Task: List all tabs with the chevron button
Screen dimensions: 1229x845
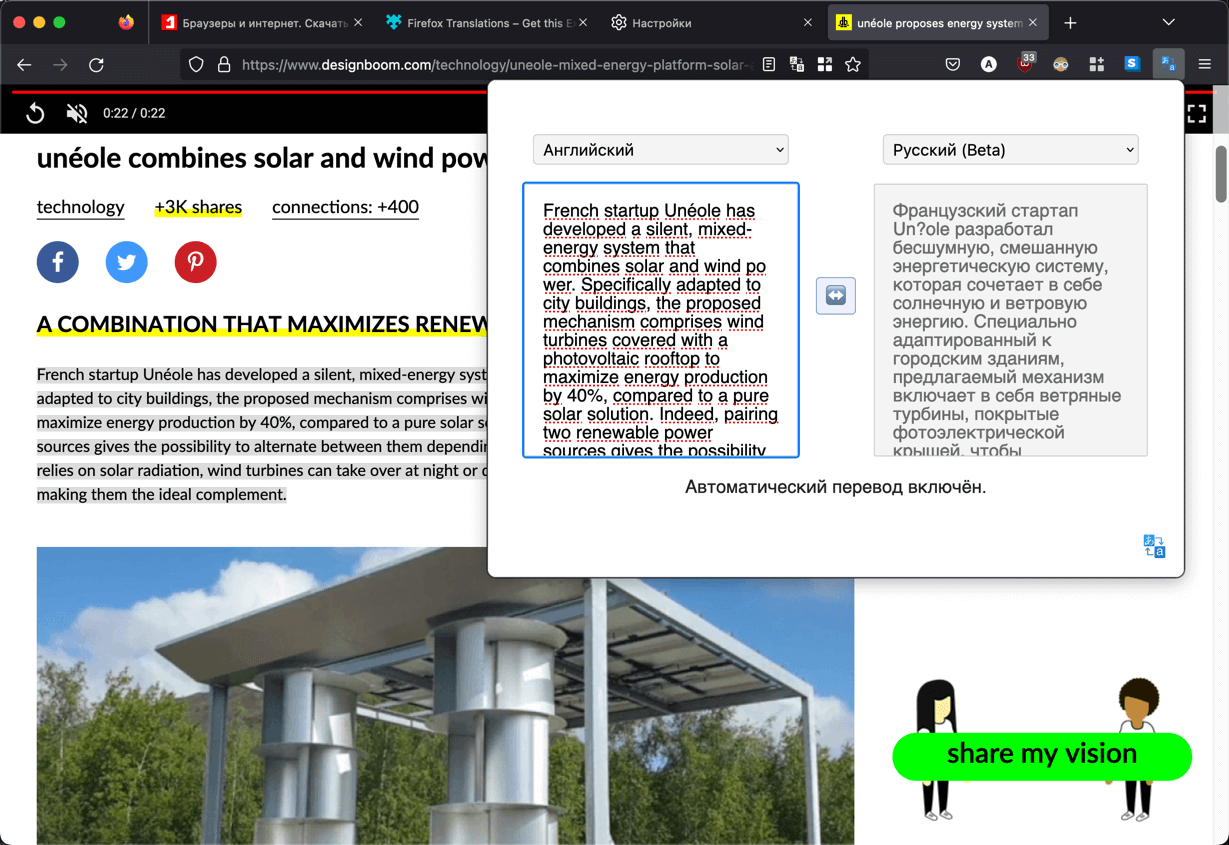Action: point(1168,22)
